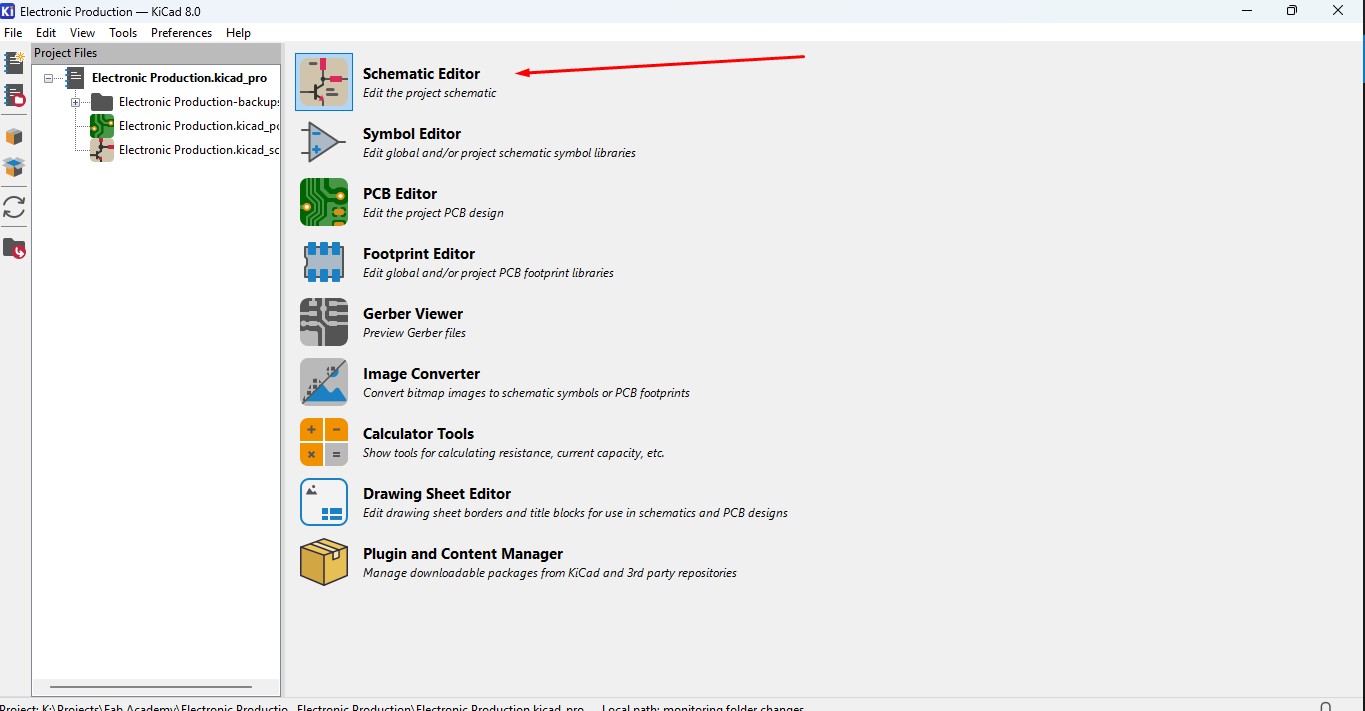Click the 'Edit the project schematic' description
Image resolution: width=1365 pixels, height=711 pixels.
coord(429,93)
